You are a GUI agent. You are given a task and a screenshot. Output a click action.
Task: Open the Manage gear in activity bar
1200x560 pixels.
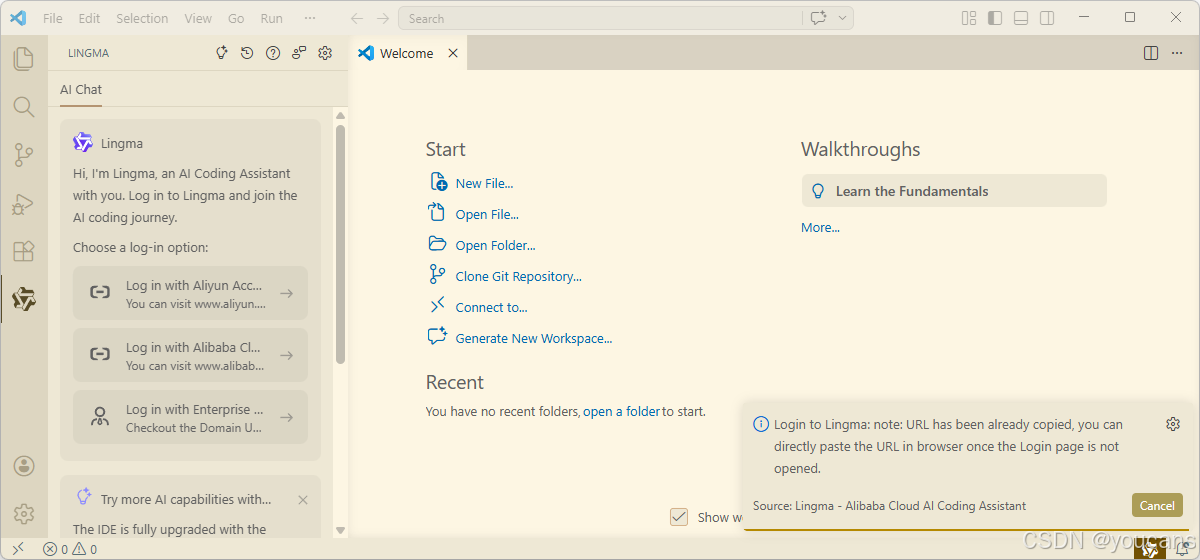pos(24,514)
